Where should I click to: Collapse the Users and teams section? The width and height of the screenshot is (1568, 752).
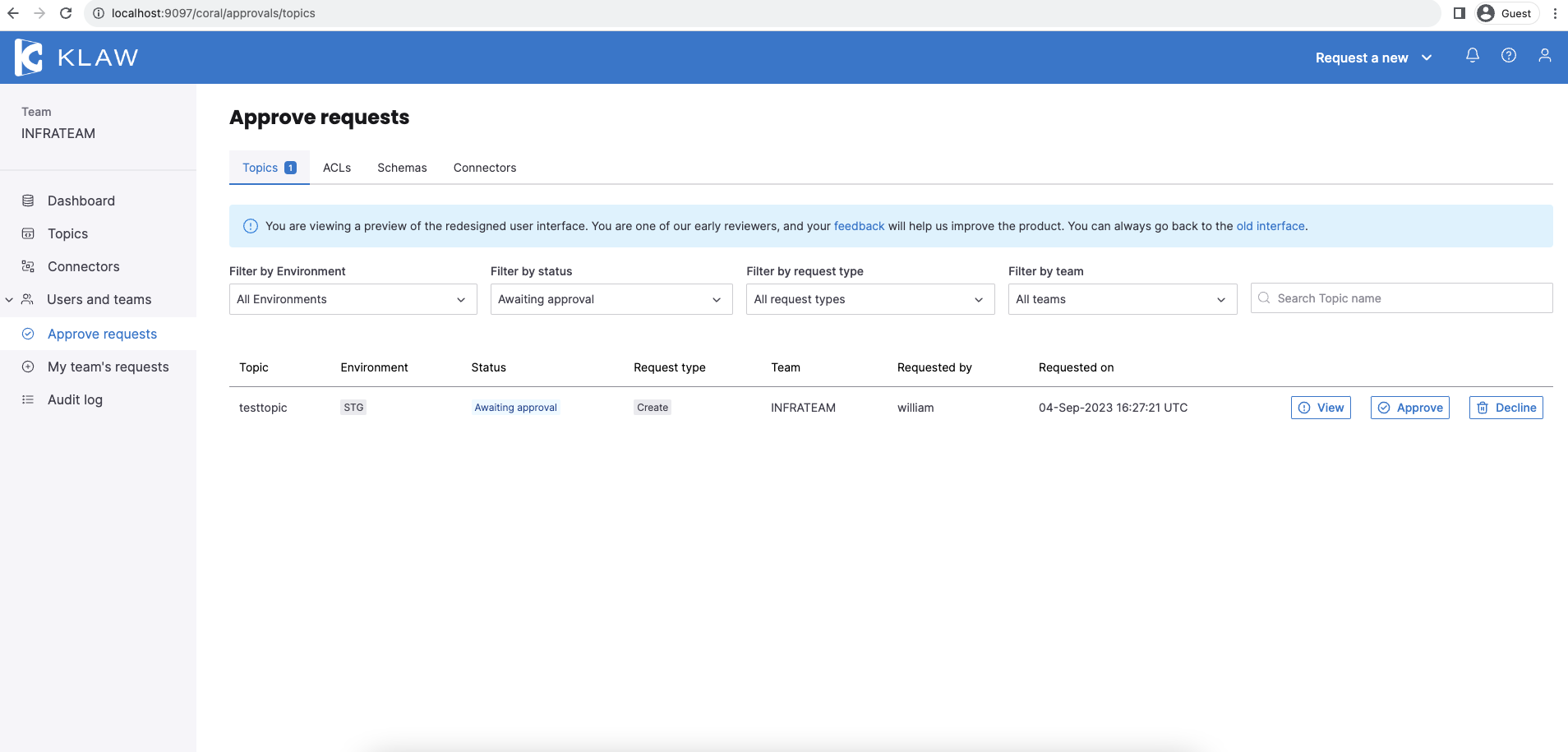9,299
